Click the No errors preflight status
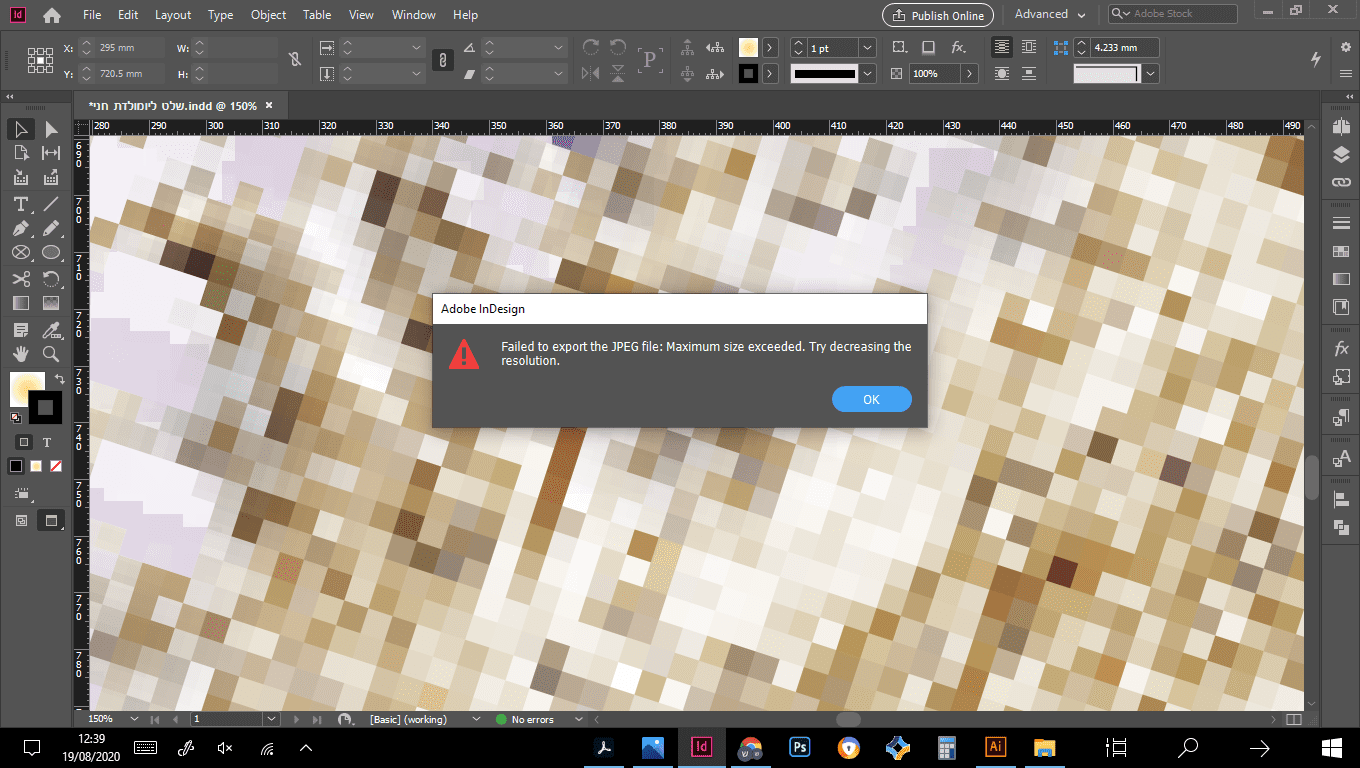 pos(532,719)
